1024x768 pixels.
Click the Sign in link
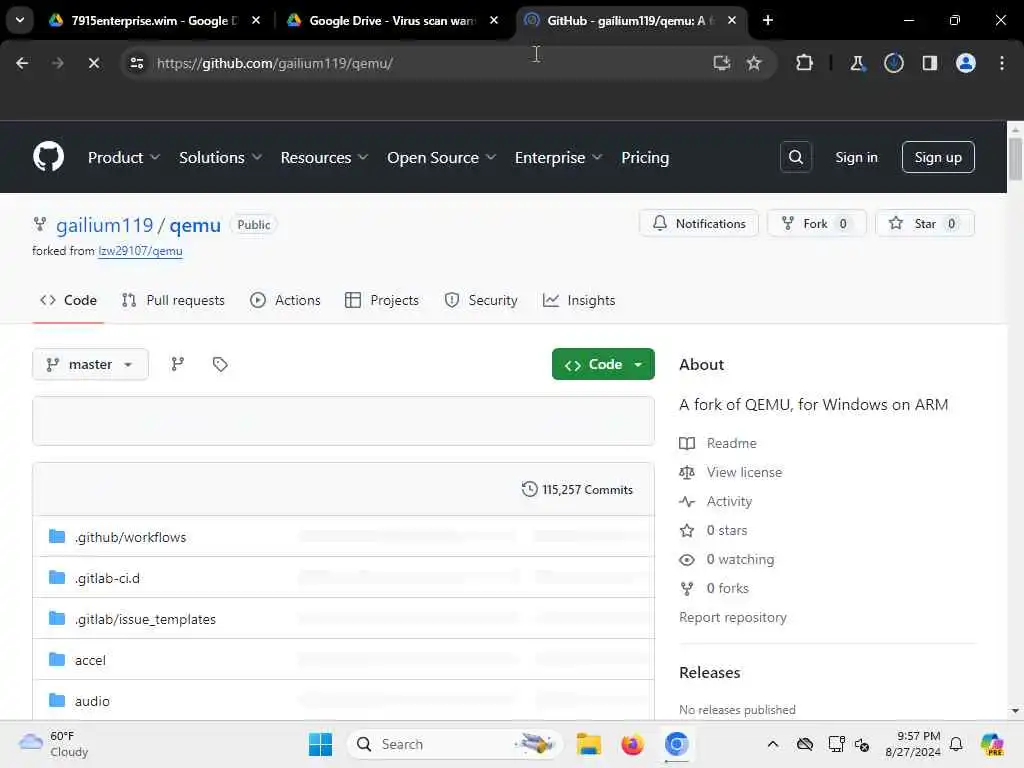(856, 157)
